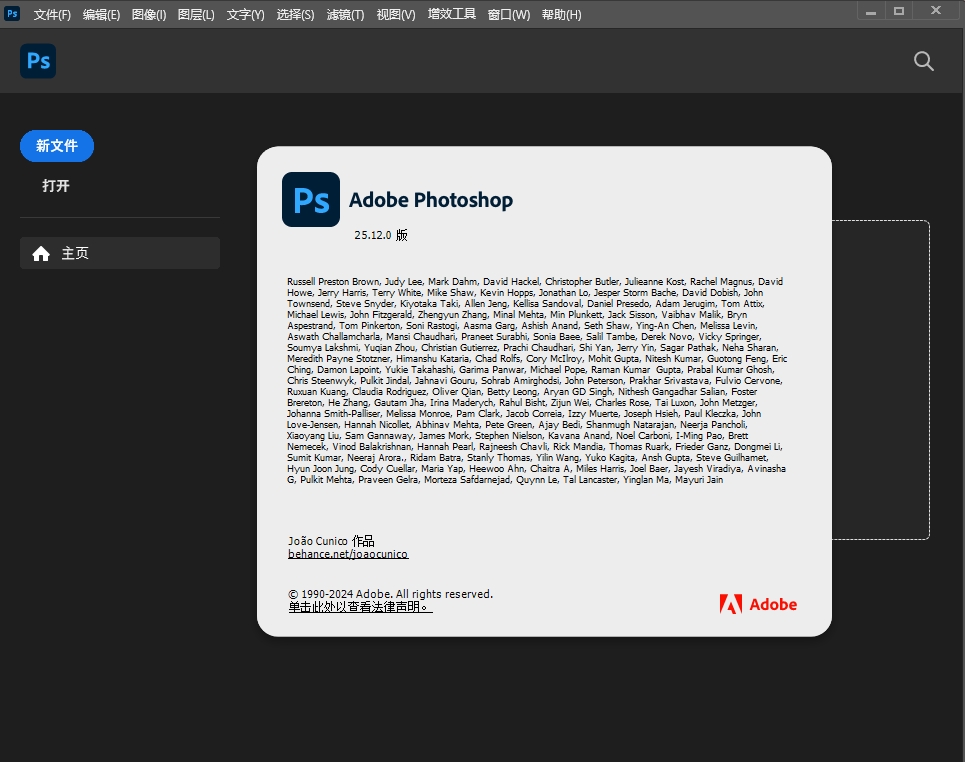This screenshot has height=762, width=965.
Task: Close the Photoshop window
Action: click(935, 10)
